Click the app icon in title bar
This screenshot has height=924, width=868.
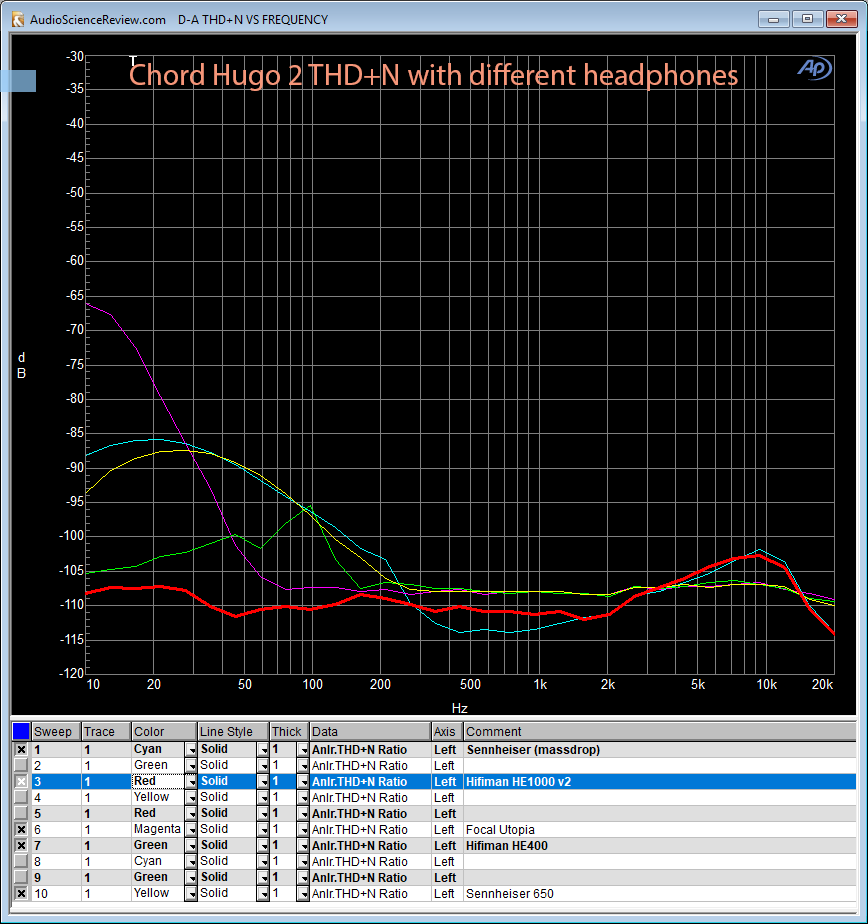pyautogui.click(x=18, y=19)
